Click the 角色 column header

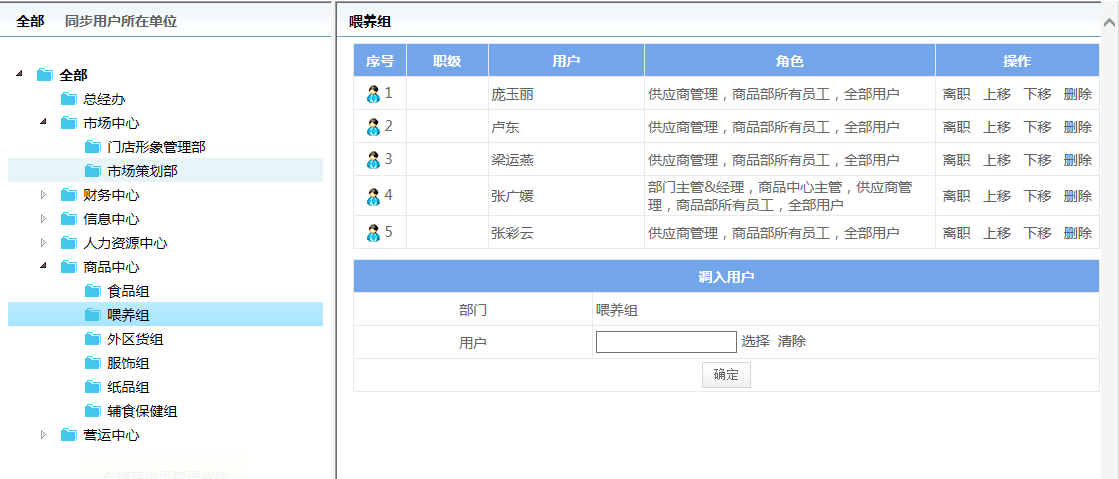tap(790, 61)
